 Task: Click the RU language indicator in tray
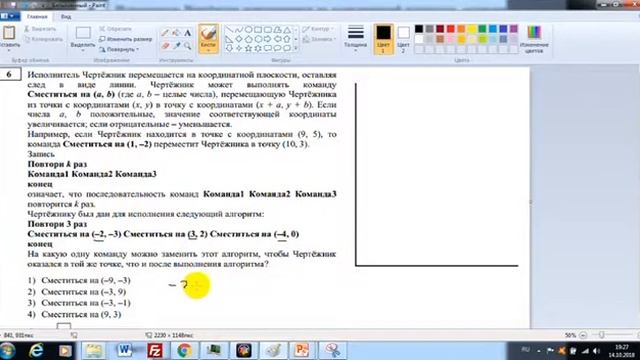526,350
